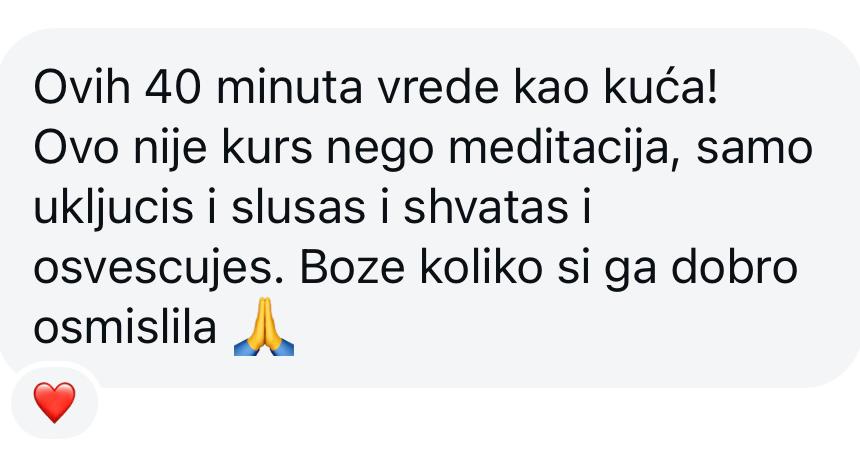This screenshot has height=459, width=860.
Task: Click the word 'shvatas' in the message
Action: click(x=486, y=208)
